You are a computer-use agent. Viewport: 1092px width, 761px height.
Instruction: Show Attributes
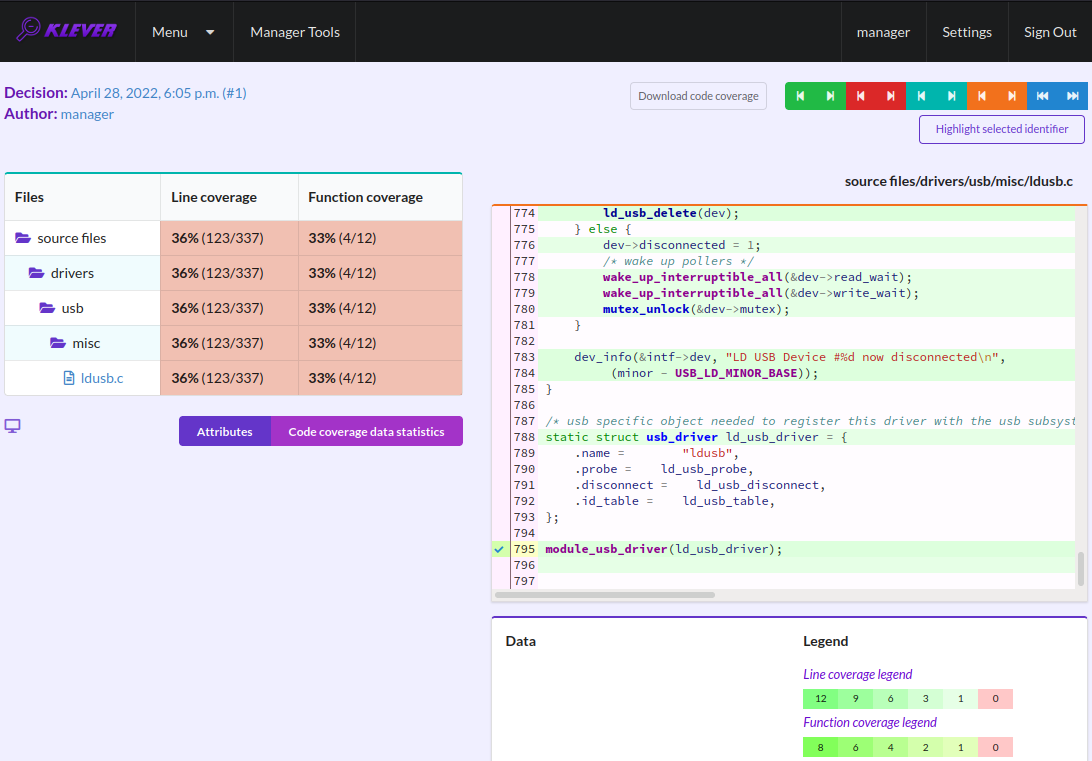224,432
